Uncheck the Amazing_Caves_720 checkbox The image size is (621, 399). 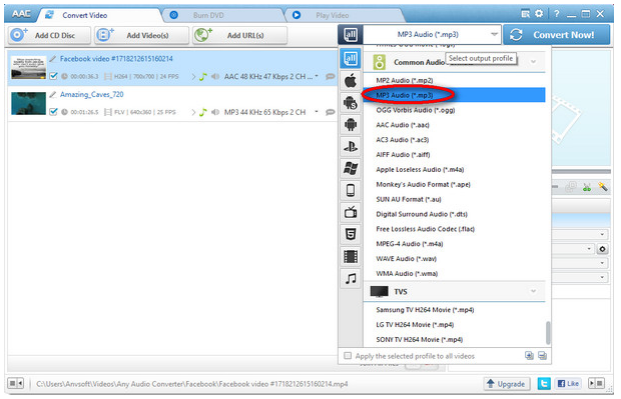tap(53, 112)
